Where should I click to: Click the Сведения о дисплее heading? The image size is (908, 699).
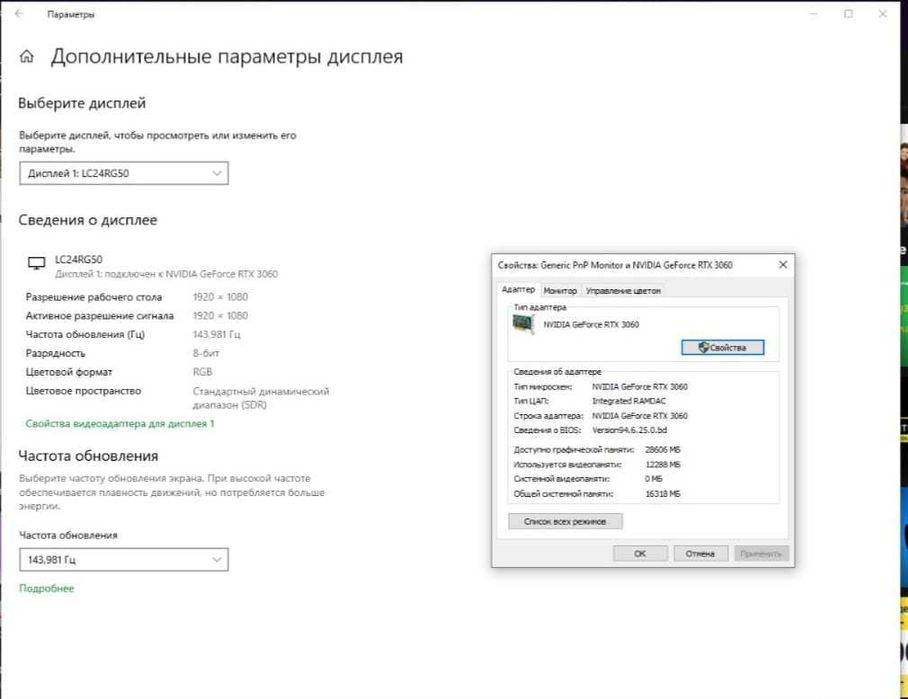tap(87, 220)
